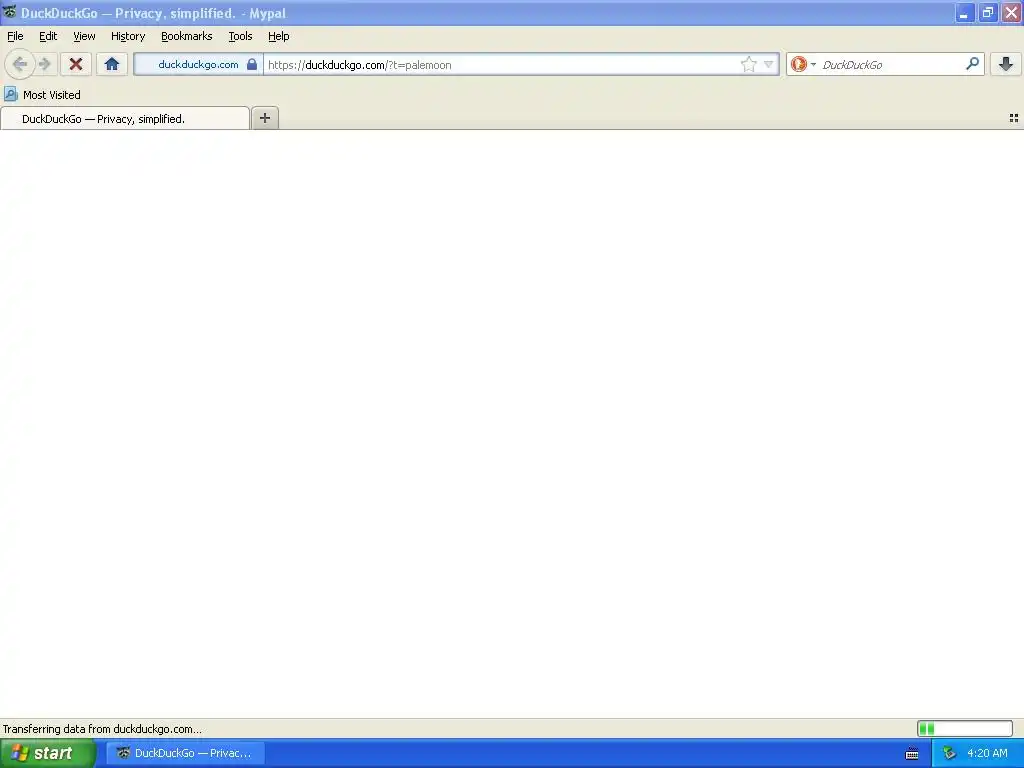This screenshot has height=768, width=1024.
Task: Select the DuckDuckGo — Privacy, simplified tab
Action: tap(125, 118)
